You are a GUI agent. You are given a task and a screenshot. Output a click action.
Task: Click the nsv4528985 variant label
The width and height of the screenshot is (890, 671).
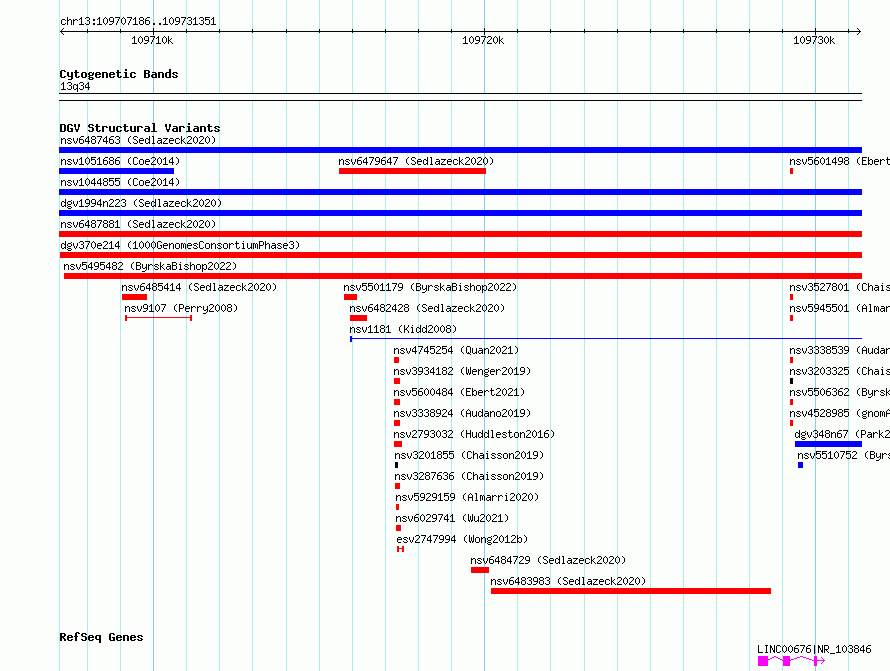839,413
